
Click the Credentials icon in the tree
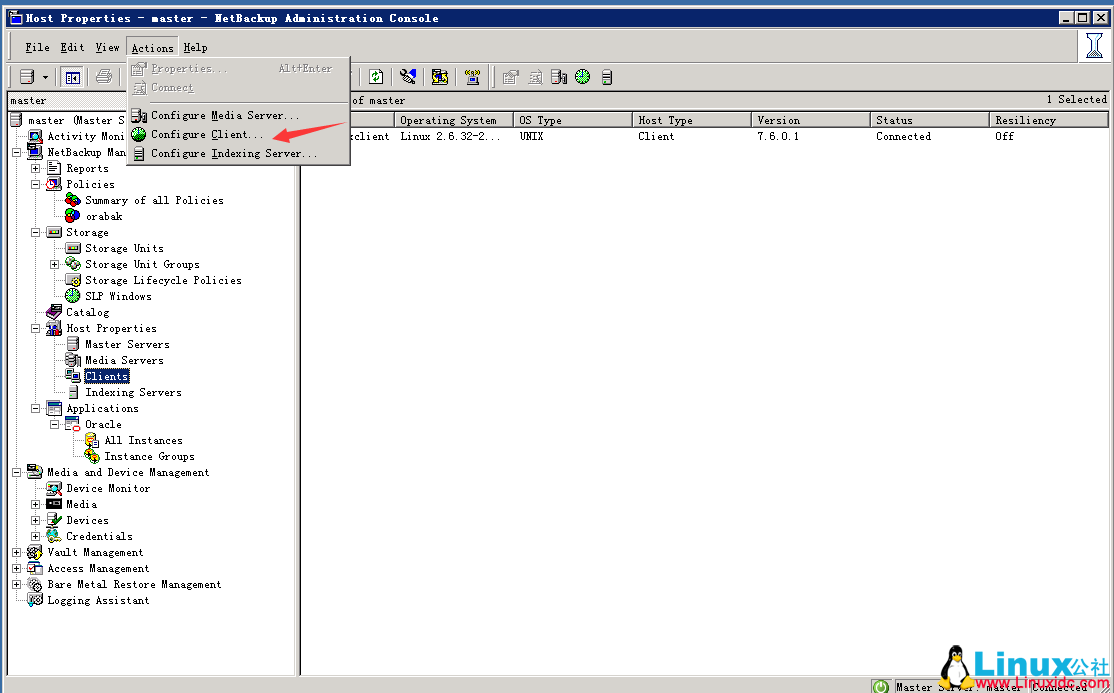[x=53, y=536]
